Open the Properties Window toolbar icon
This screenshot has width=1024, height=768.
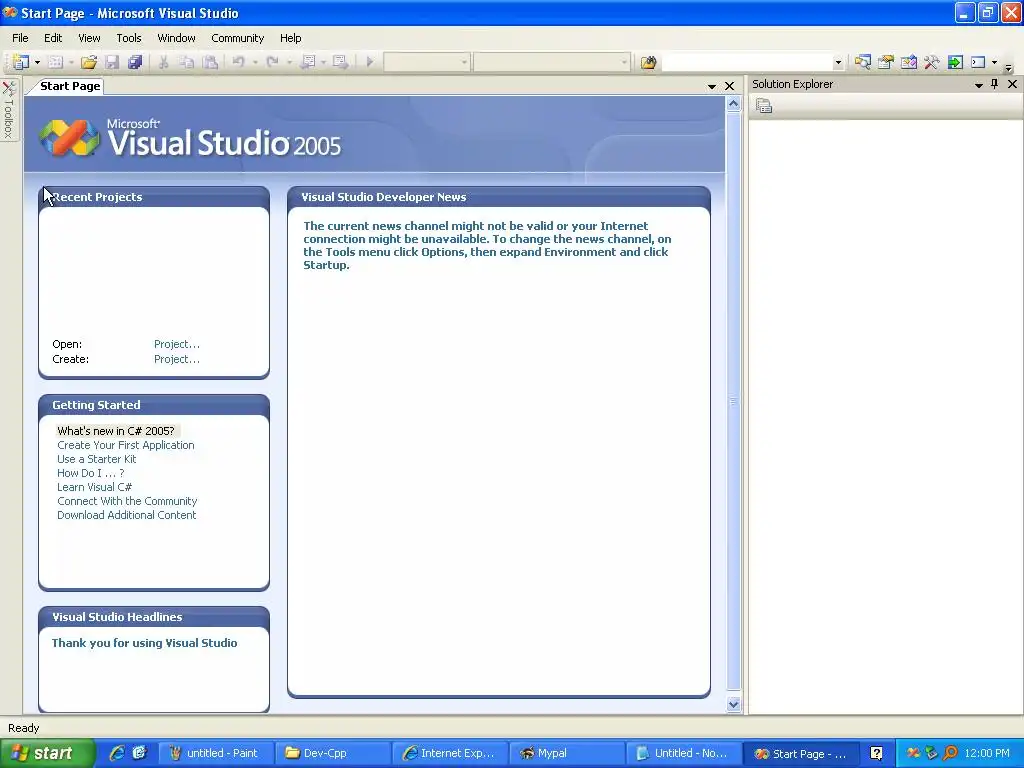pyautogui.click(x=886, y=62)
